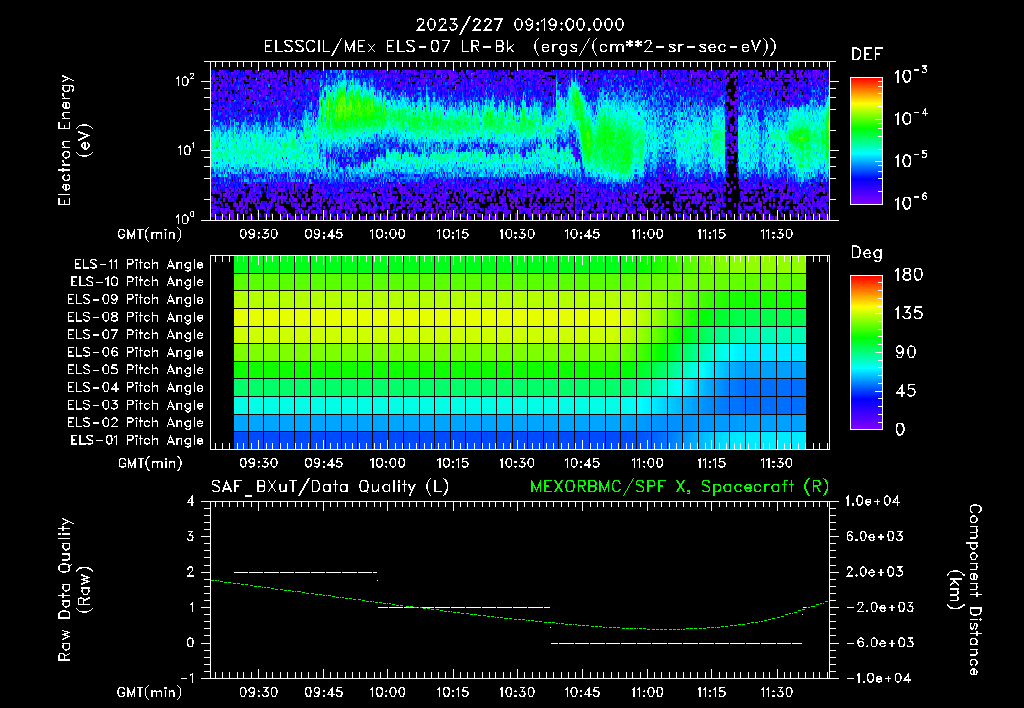Click the data quality line segment at level 0
This screenshot has height=708, width=1024.
click(x=676, y=643)
